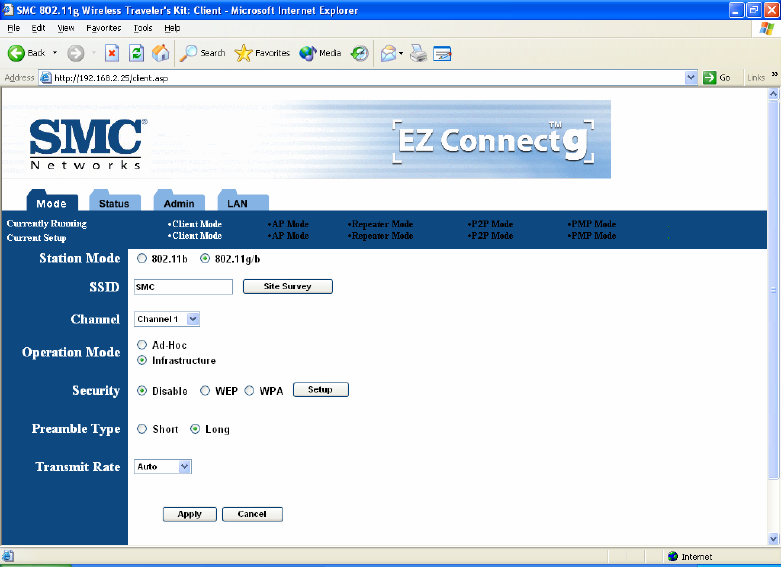Open the Help menu

172,28
